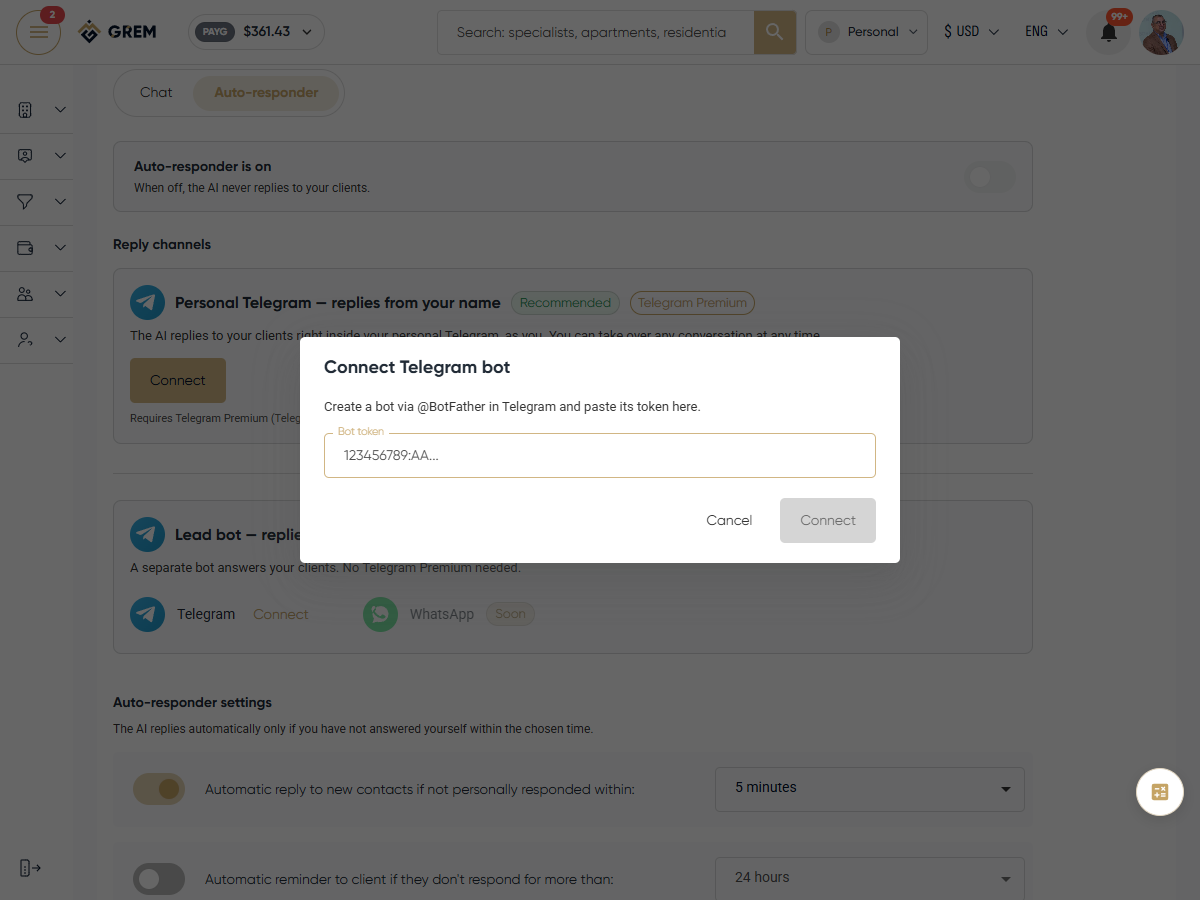
Task: Click the funnel filter icon in the sidebar
Action: 26,202
